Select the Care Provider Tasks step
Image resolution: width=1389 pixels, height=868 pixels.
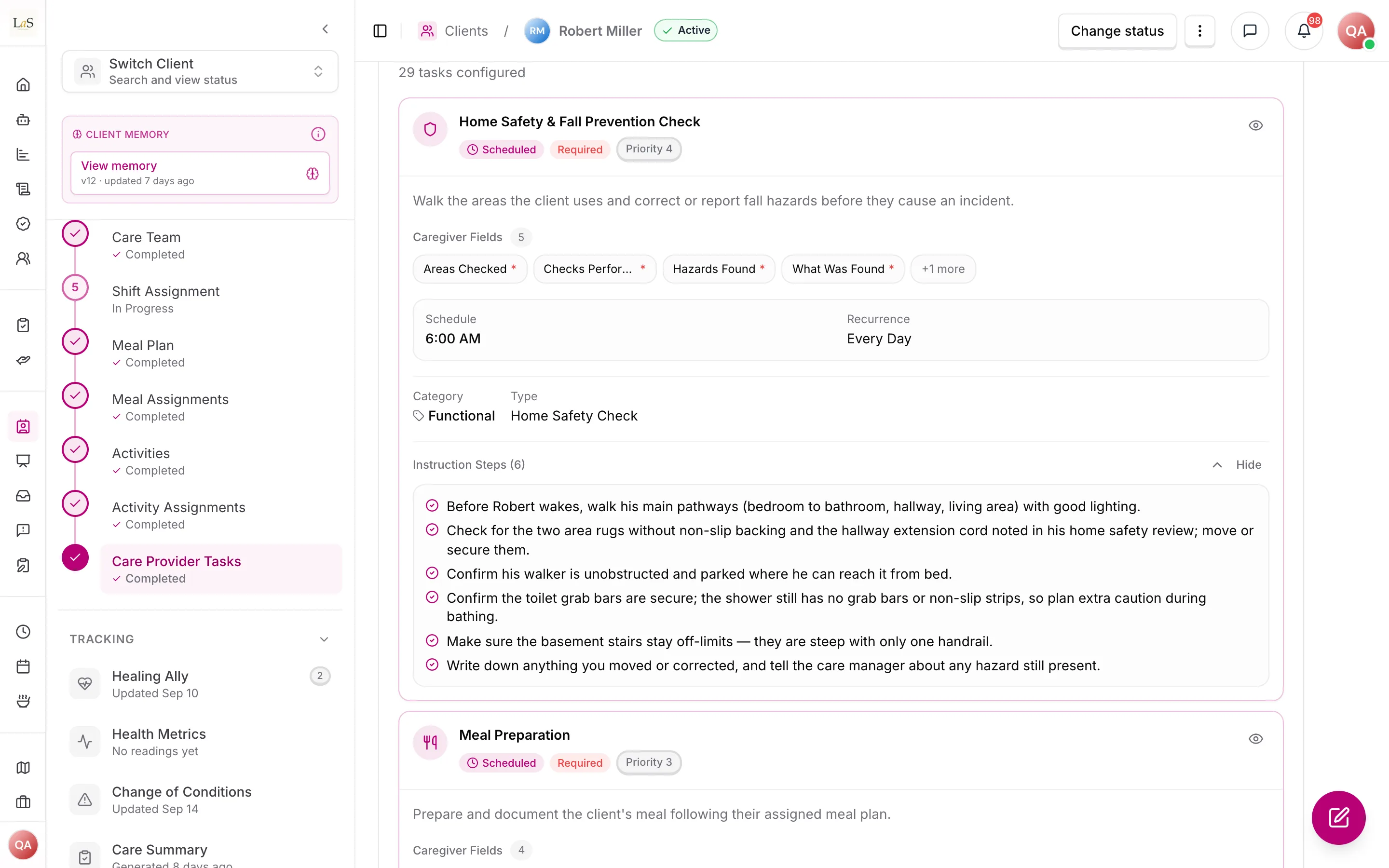pos(221,569)
